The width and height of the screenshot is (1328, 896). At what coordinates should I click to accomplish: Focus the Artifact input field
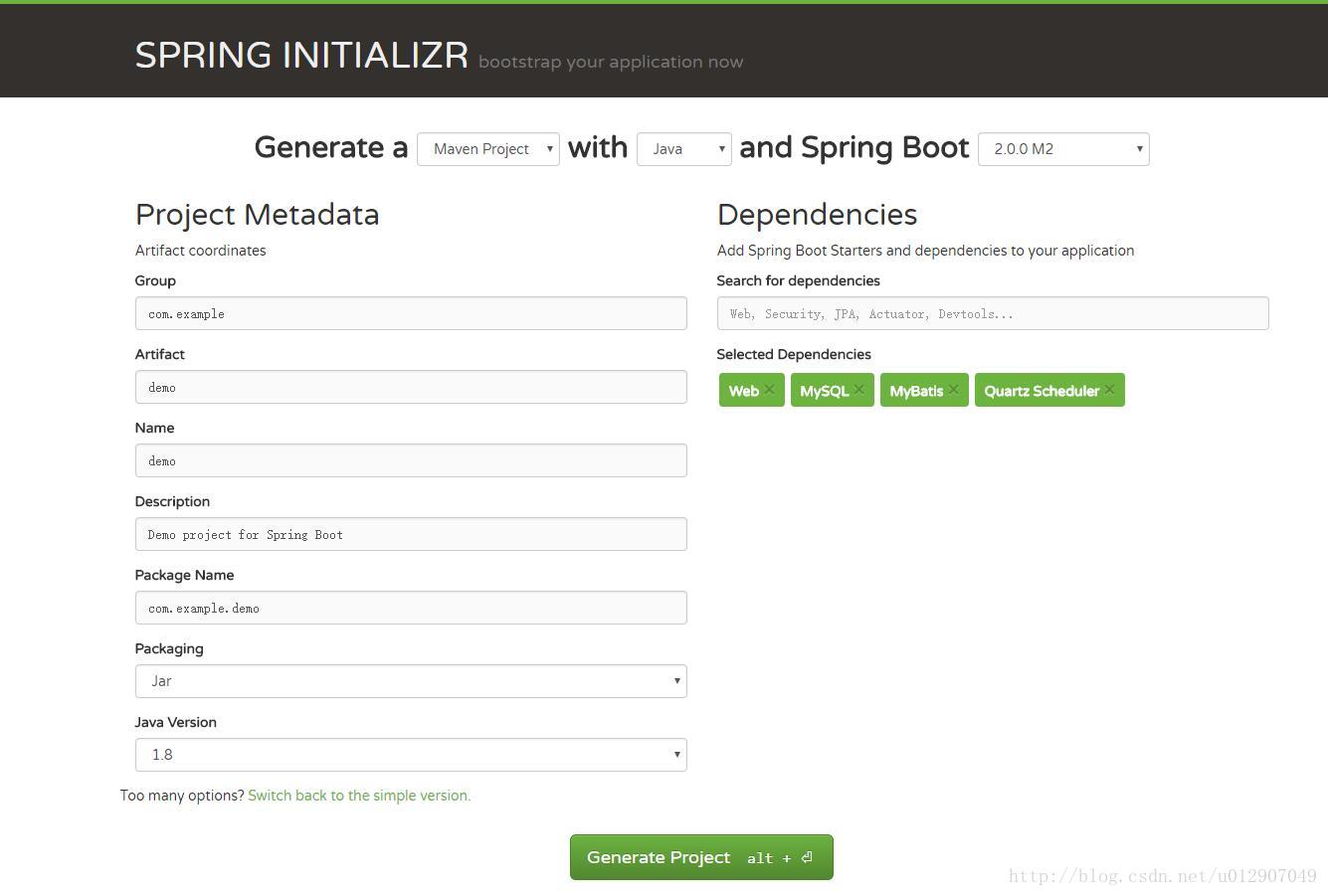(411, 387)
